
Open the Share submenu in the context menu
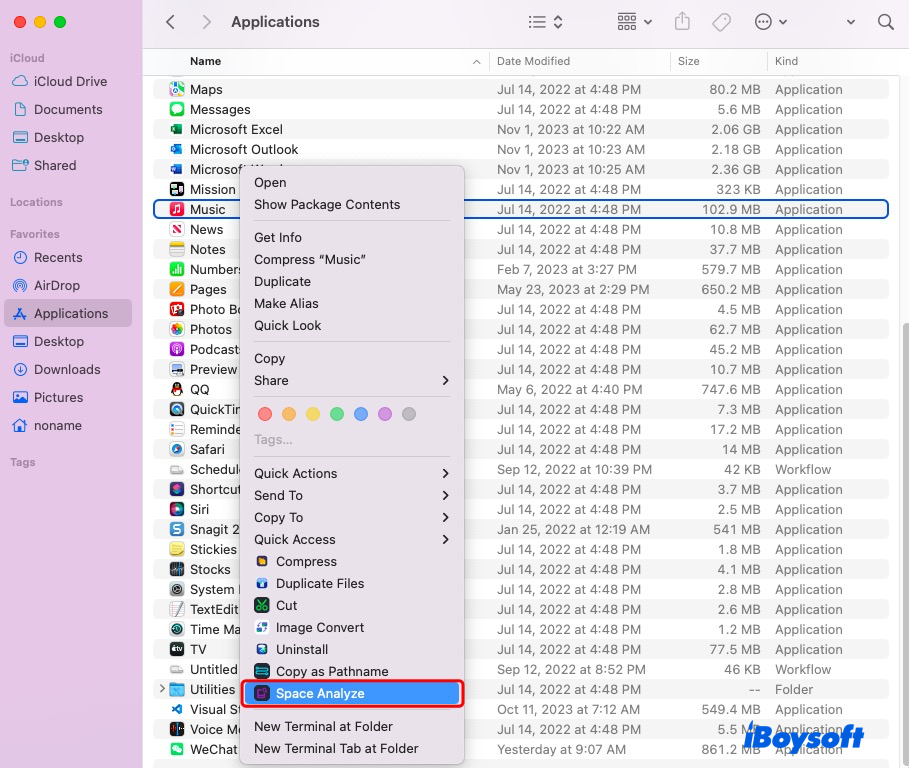300,380
